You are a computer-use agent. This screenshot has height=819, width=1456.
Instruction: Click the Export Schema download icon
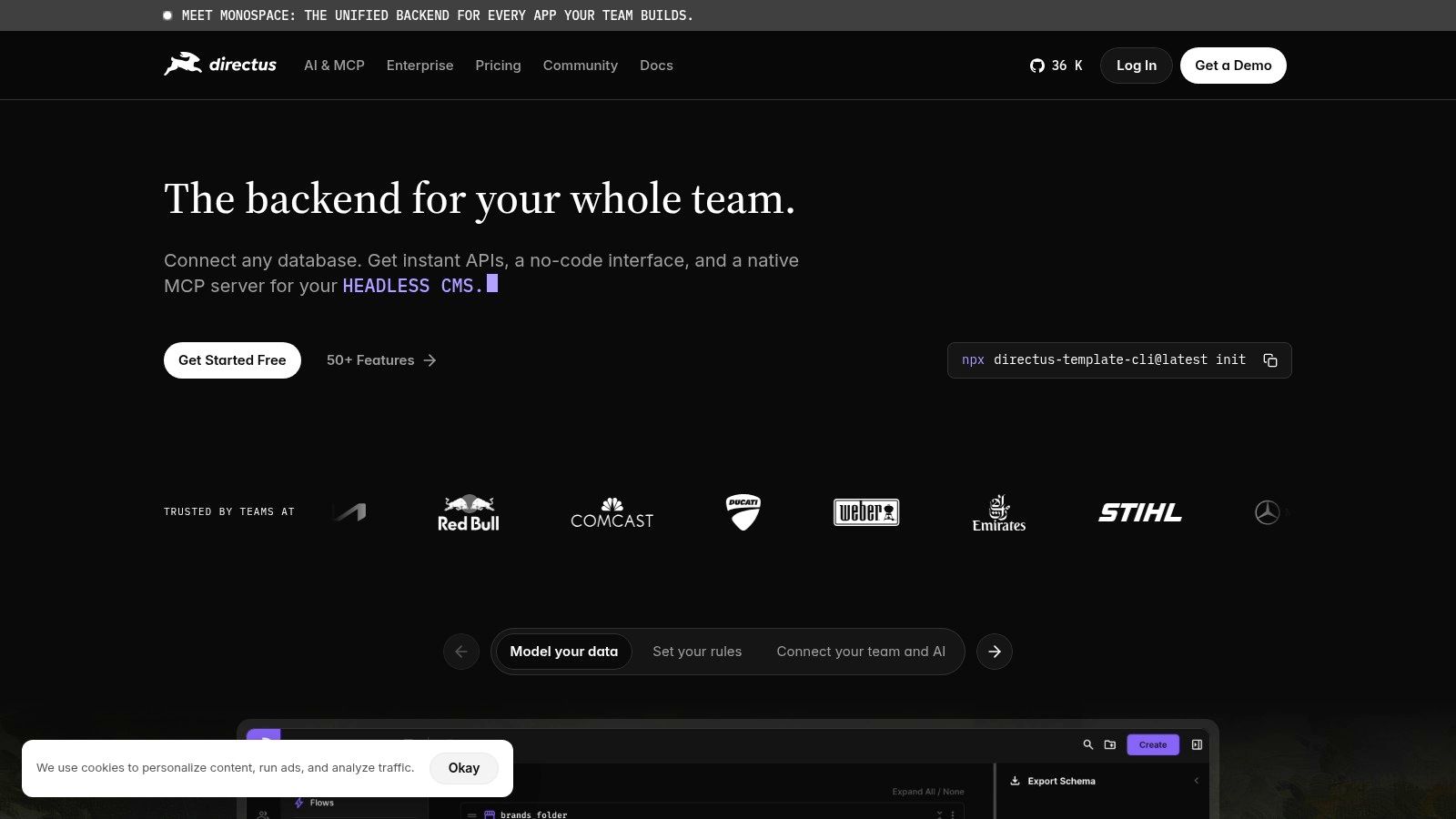1015,781
